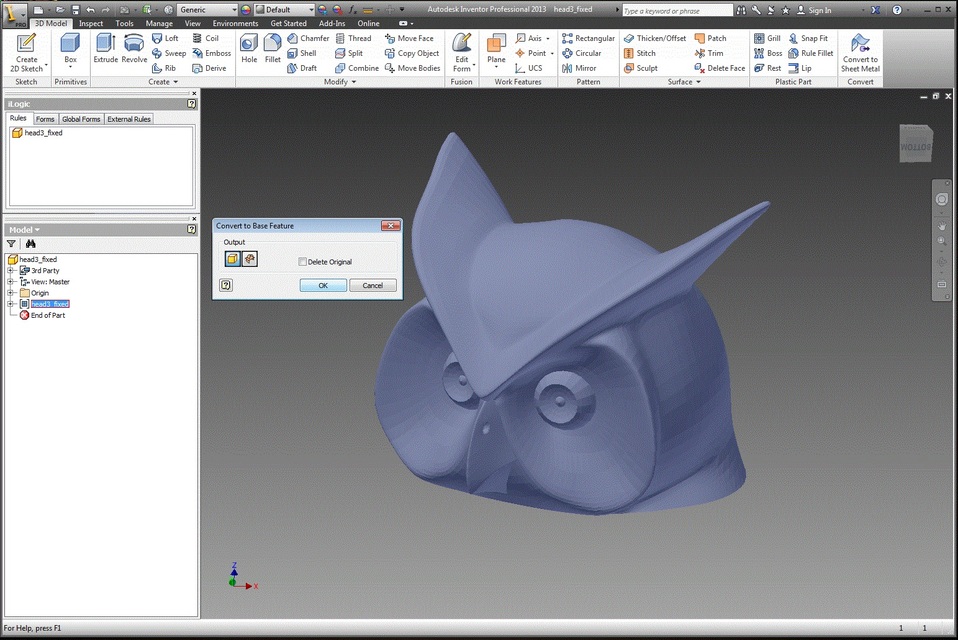The width and height of the screenshot is (958, 640).
Task: Open the Forms tab in iLogic panel
Action: tap(45, 118)
